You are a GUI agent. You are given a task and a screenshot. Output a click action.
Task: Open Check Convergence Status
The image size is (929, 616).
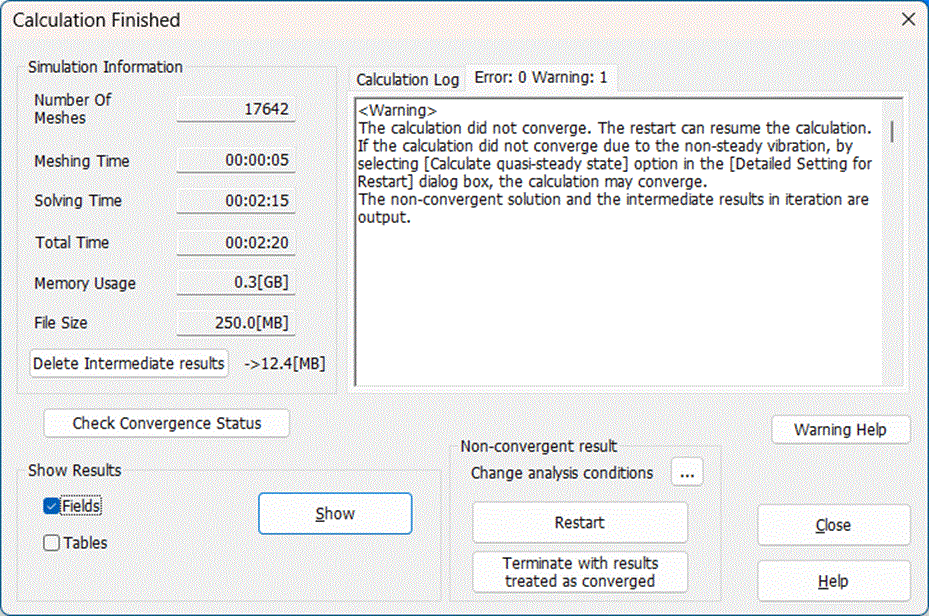166,424
